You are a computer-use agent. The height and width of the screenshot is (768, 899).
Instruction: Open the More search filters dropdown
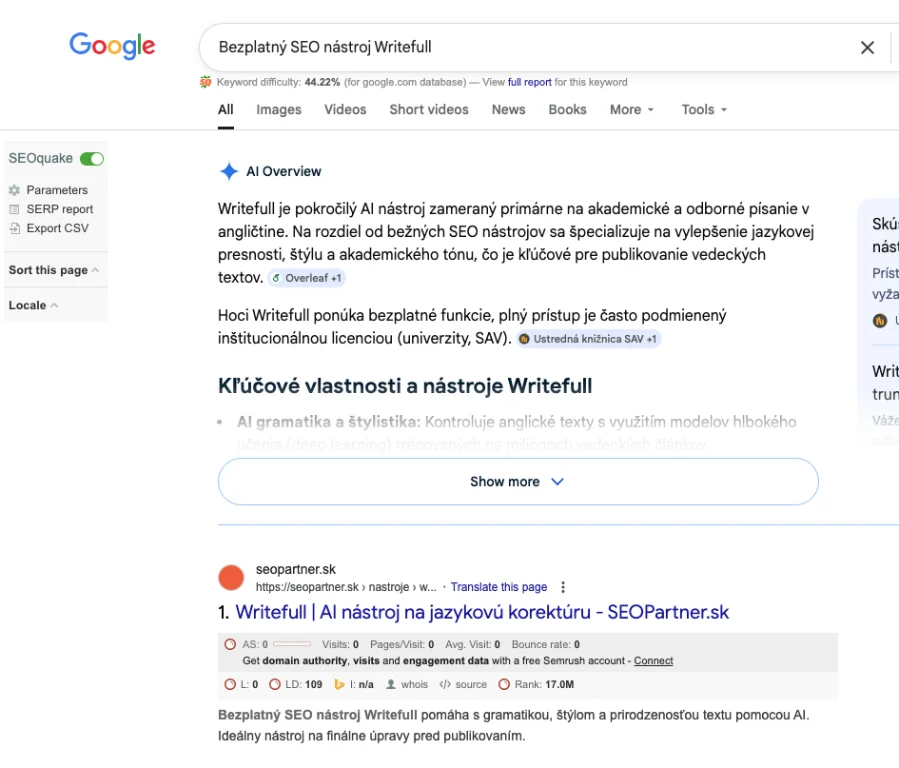[631, 110]
